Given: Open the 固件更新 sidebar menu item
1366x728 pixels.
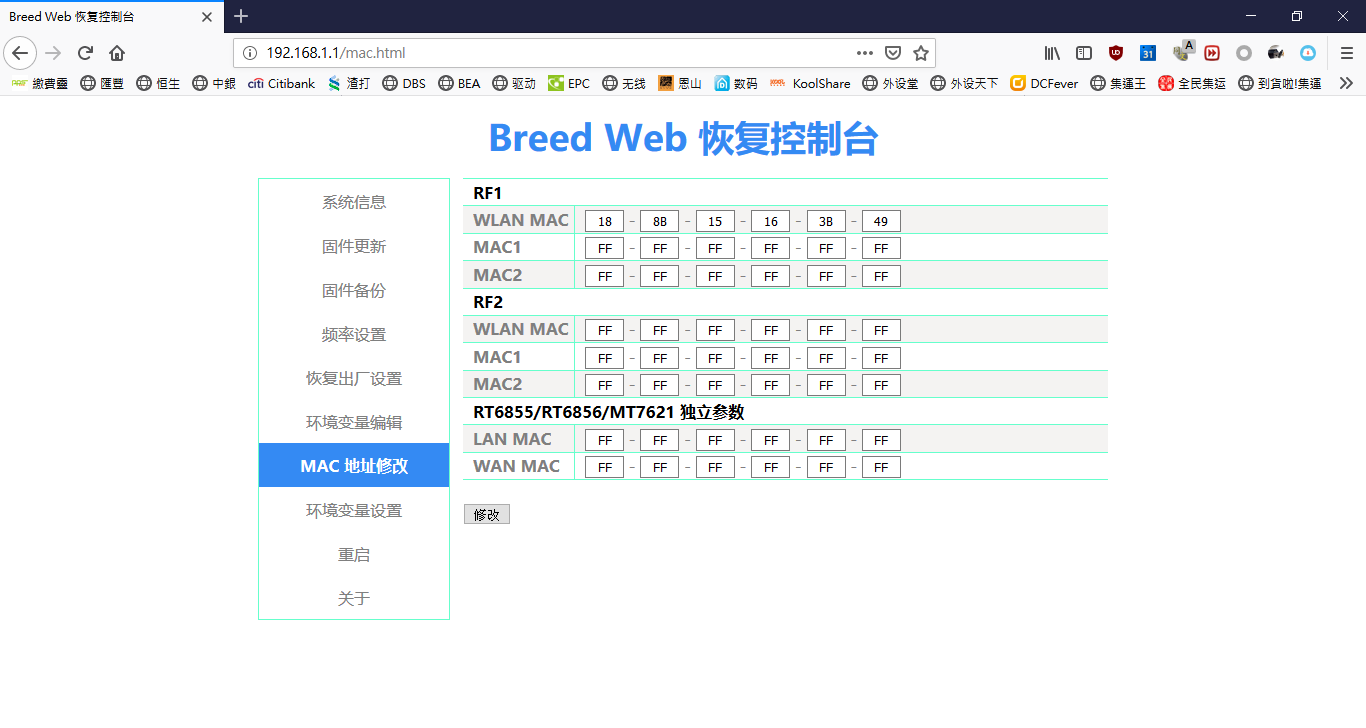Looking at the screenshot, I should (354, 246).
